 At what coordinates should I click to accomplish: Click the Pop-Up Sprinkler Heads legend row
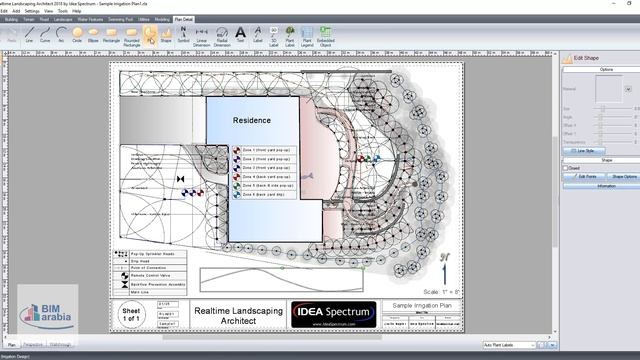point(150,254)
